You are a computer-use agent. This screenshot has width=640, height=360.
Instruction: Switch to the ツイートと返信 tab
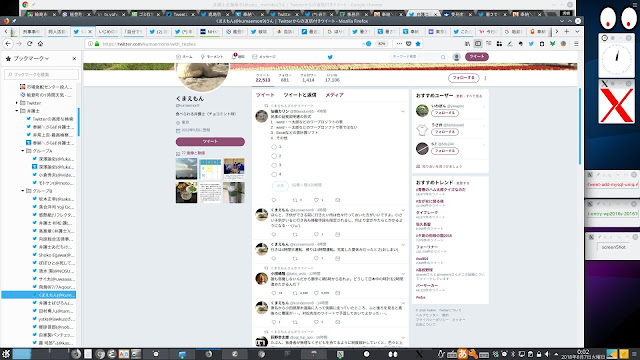[x=300, y=95]
